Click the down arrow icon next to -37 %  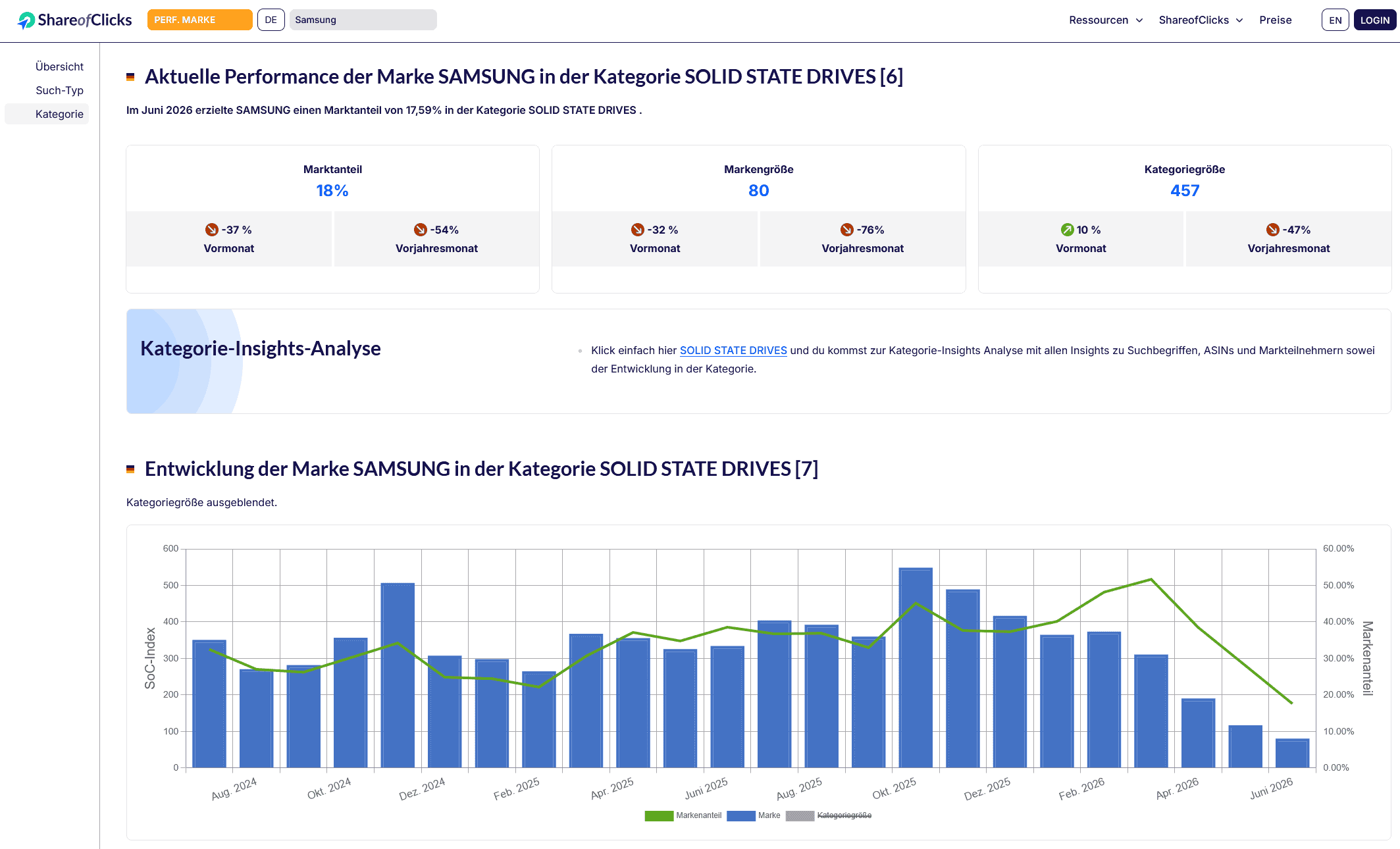click(x=211, y=230)
